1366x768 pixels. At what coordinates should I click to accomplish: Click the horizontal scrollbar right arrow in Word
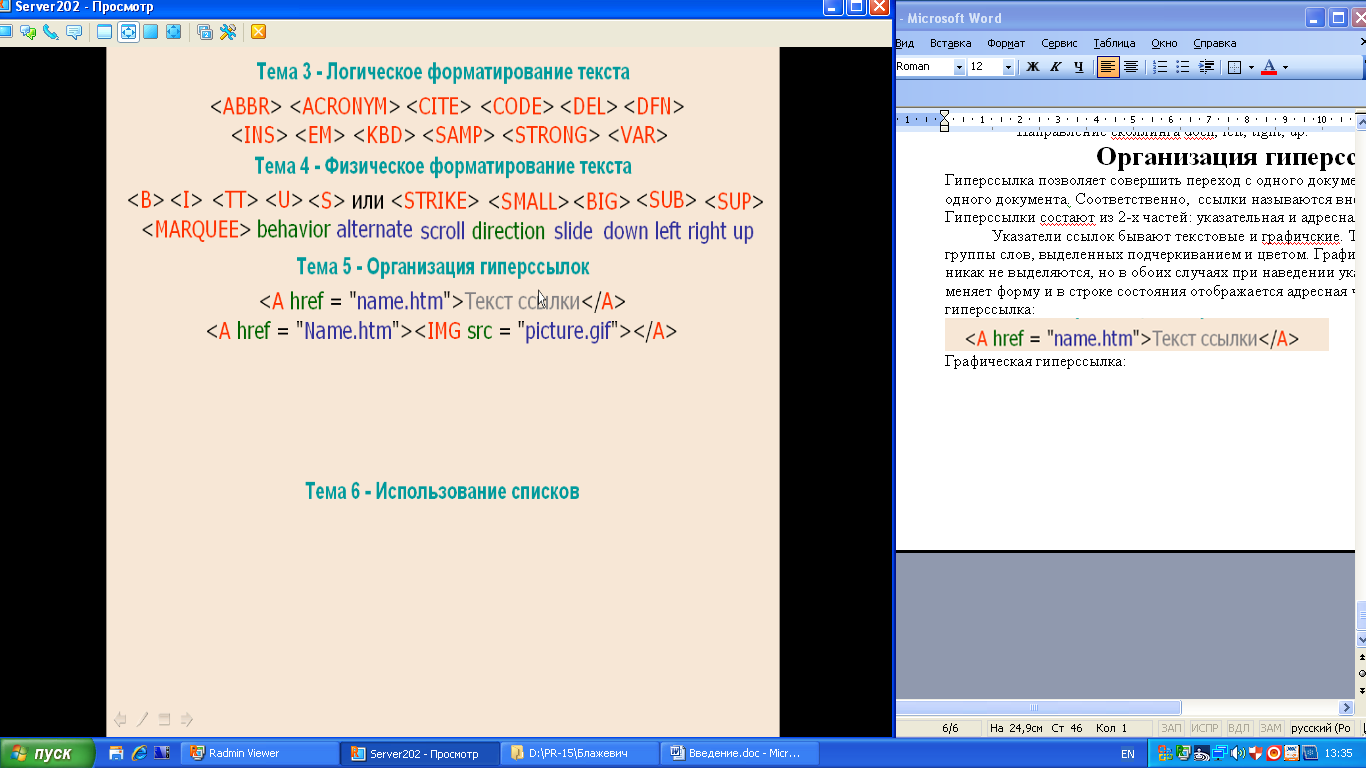[x=1348, y=707]
